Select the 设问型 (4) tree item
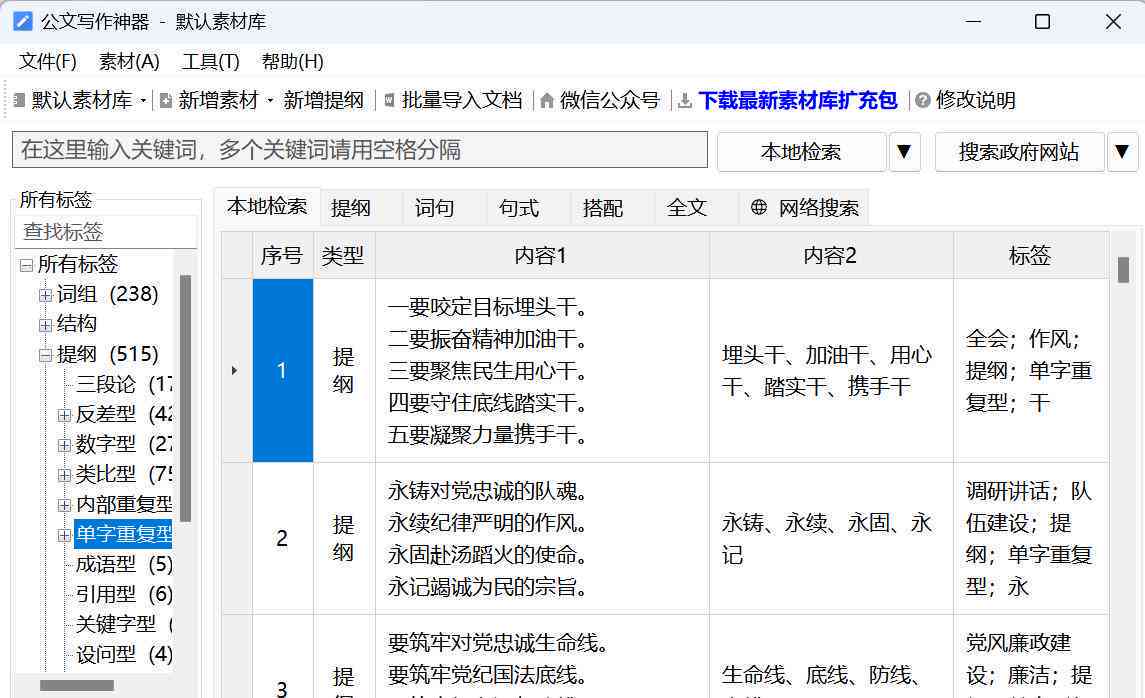Viewport: 1145px width, 698px height. point(124,654)
